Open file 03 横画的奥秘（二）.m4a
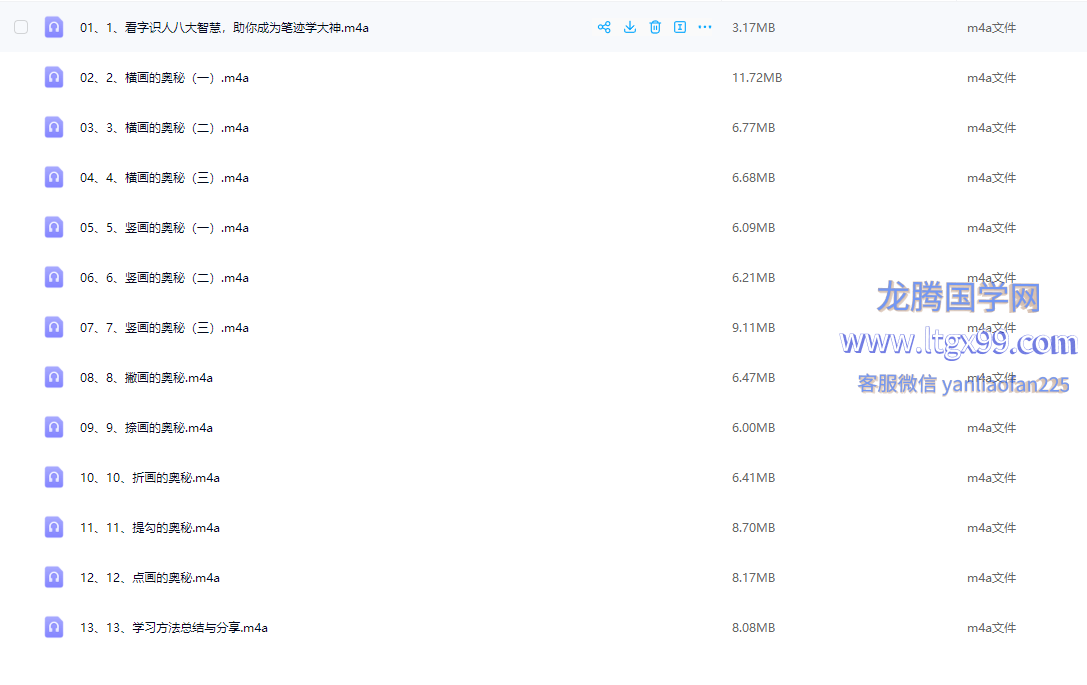Image resolution: width=1087 pixels, height=685 pixels. (164, 128)
